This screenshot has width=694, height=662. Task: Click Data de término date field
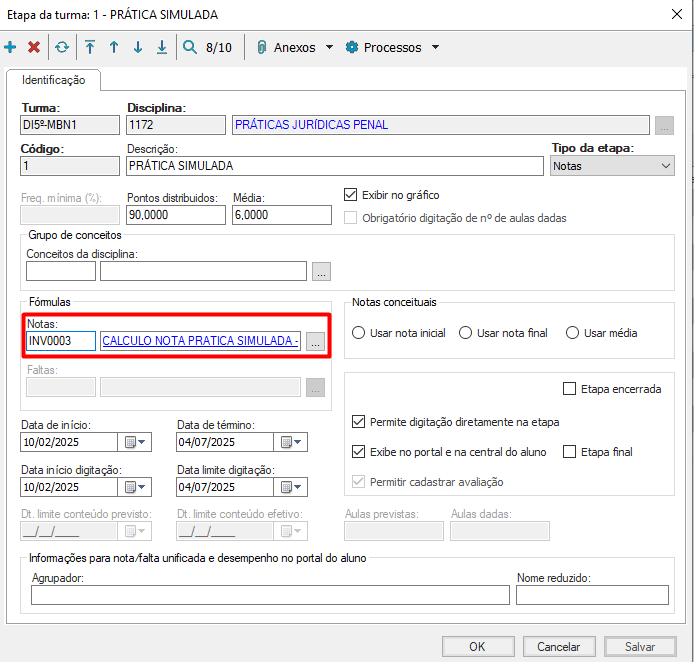(224, 442)
